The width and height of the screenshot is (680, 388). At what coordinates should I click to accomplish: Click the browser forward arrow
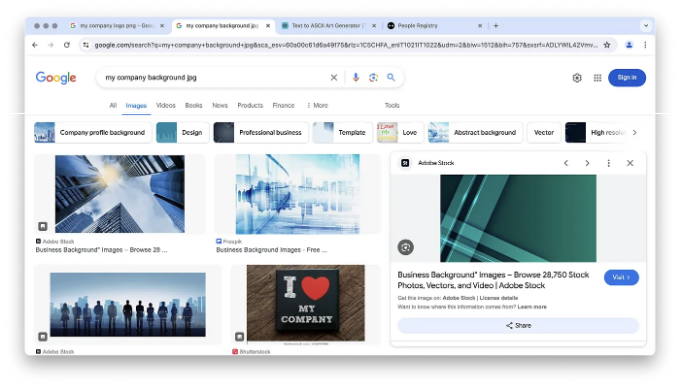(51, 45)
